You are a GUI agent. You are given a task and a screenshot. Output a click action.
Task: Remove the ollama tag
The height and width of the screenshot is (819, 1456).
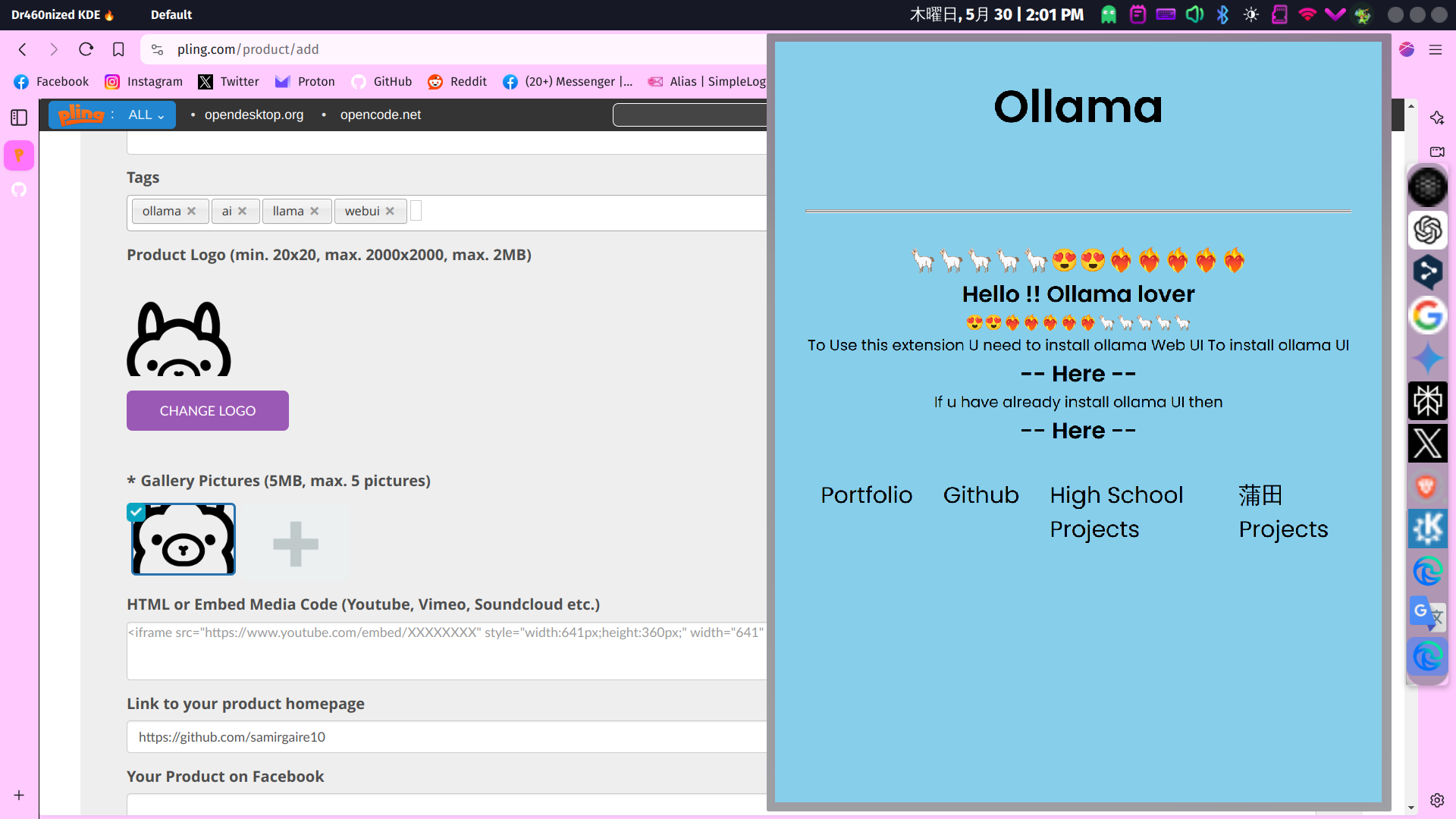[192, 211]
